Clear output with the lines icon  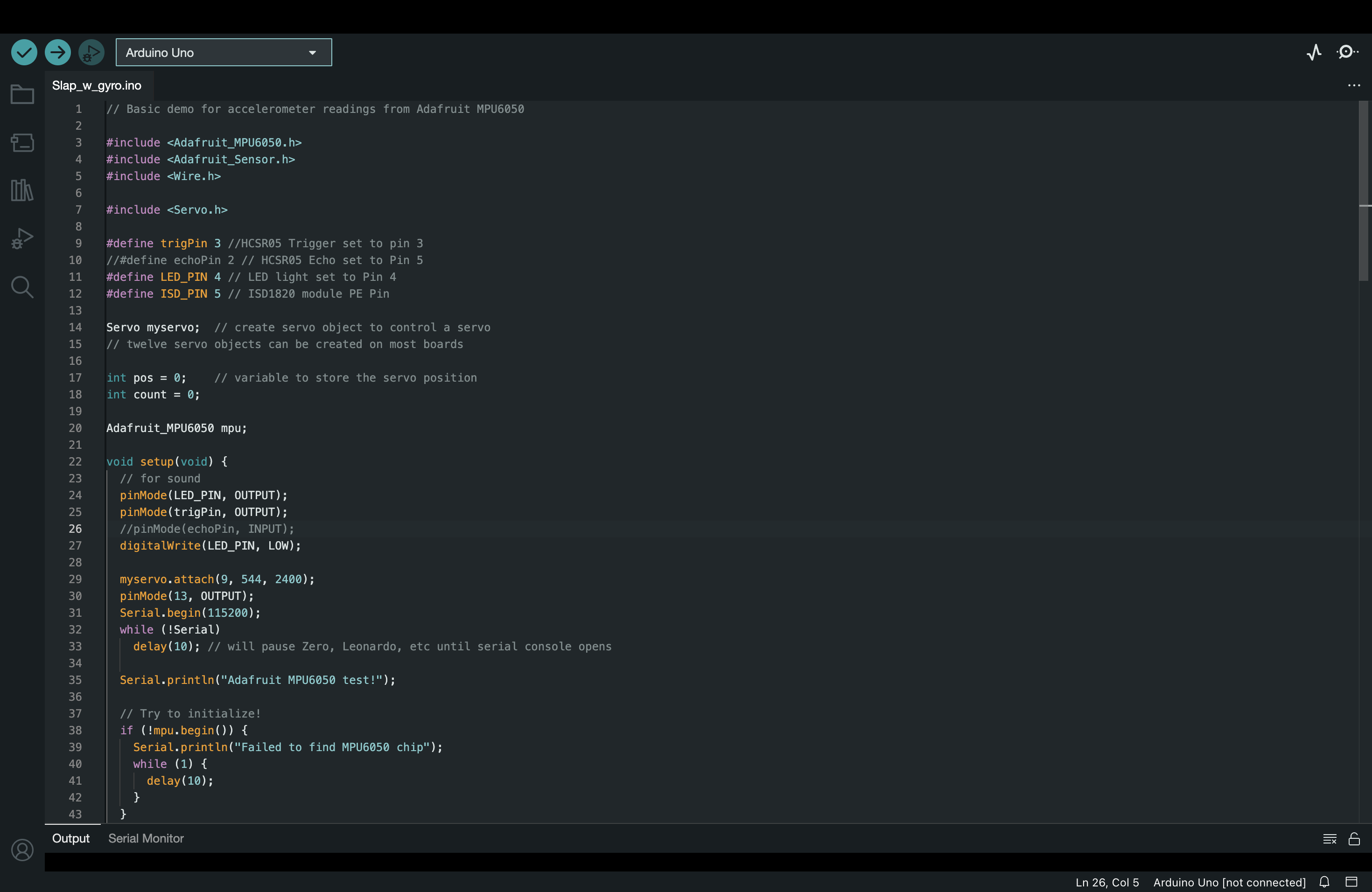[1330, 839]
